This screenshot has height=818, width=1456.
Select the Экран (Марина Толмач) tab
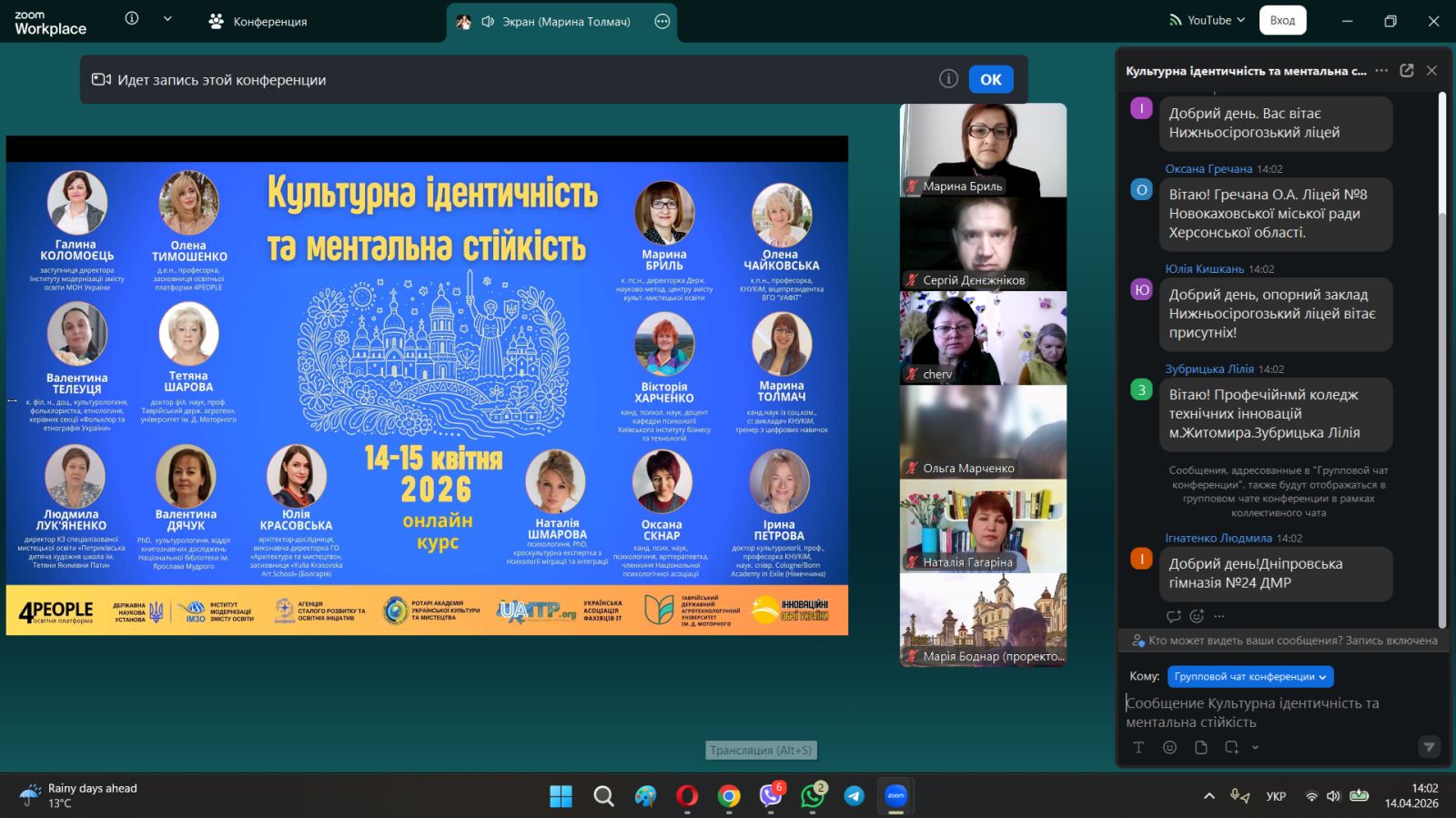tap(555, 22)
